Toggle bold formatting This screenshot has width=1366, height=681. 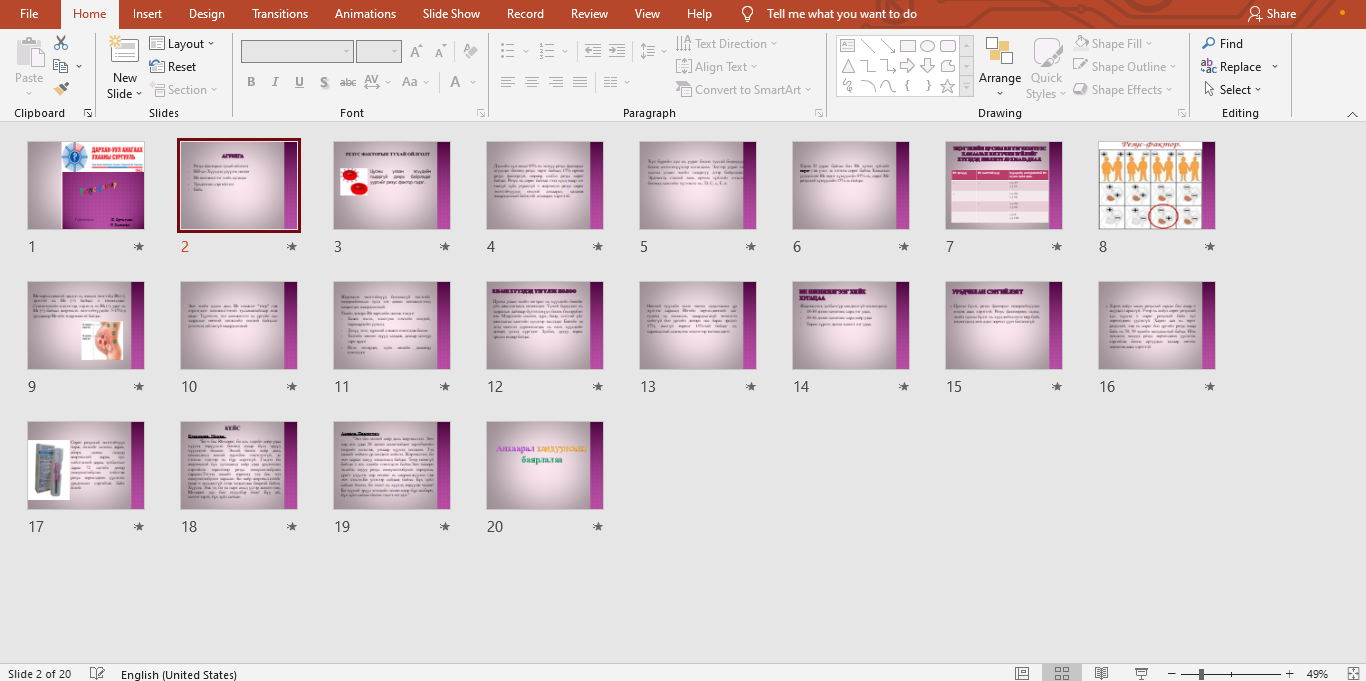coord(251,82)
